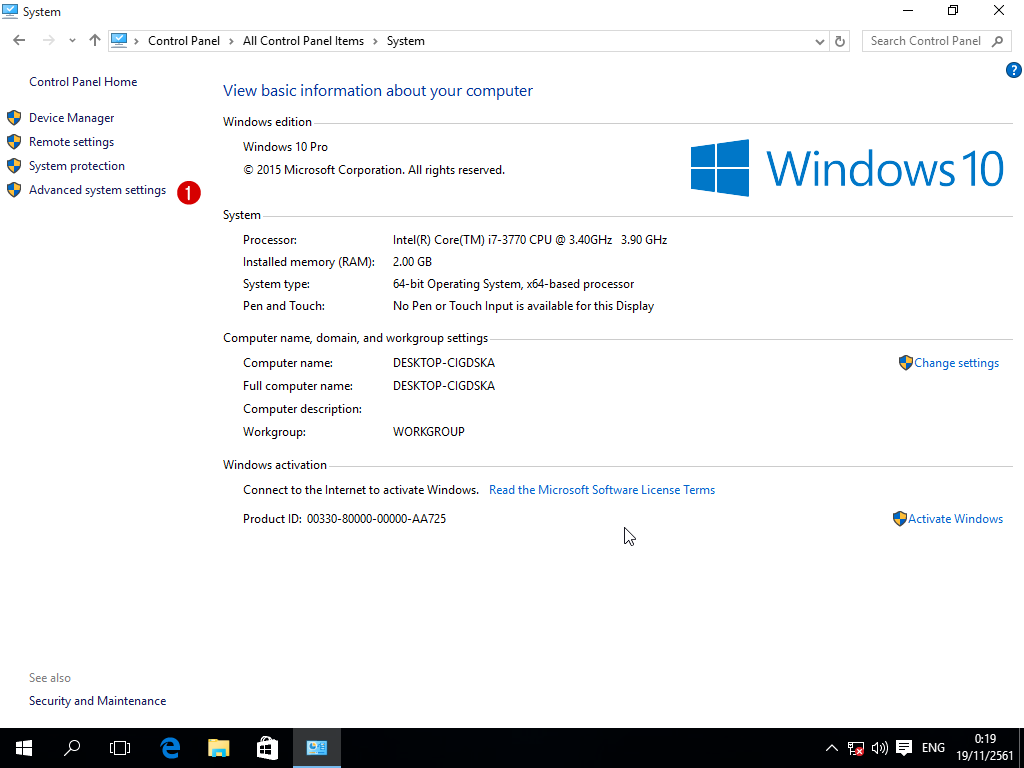Image resolution: width=1024 pixels, height=768 pixels.
Task: Click the computer icon in address bar
Action: [x=119, y=40]
